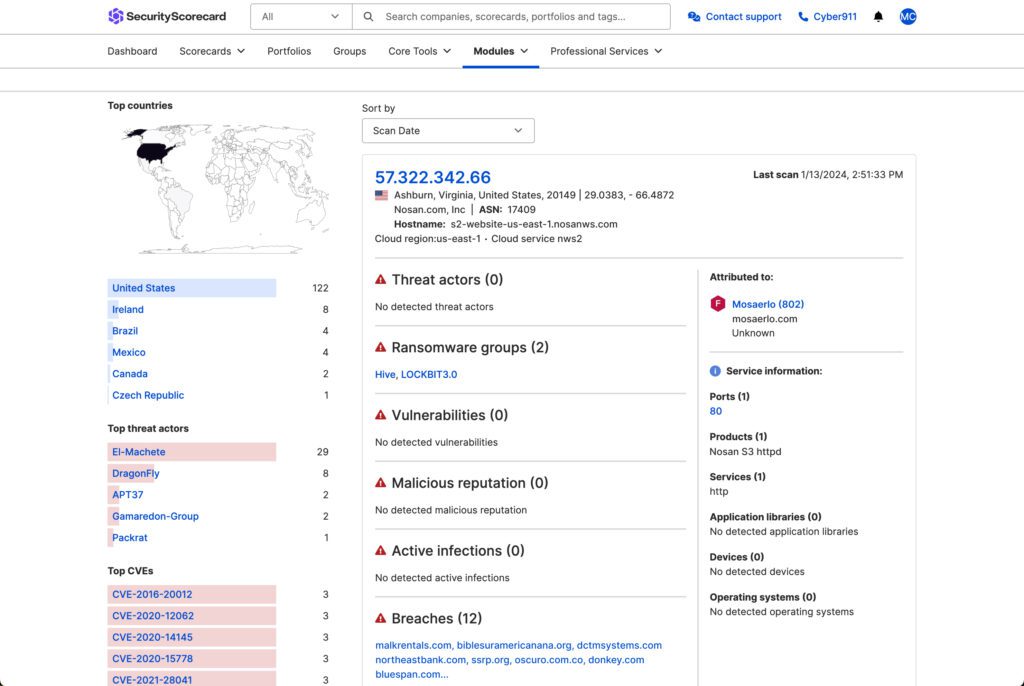The height and width of the screenshot is (686, 1024).
Task: Open IP address 57.322.342.66
Action: [x=432, y=177]
